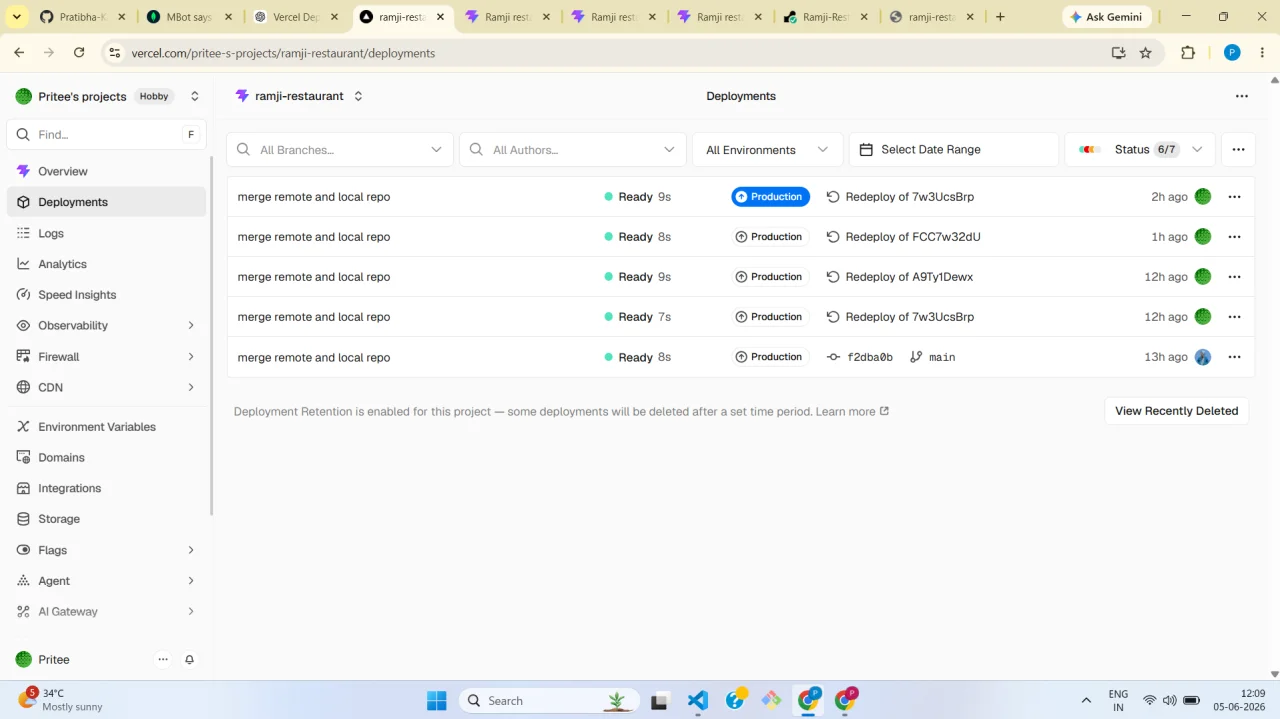Click the f2dba0b commit hash
The height and width of the screenshot is (719, 1280).
[x=870, y=357]
